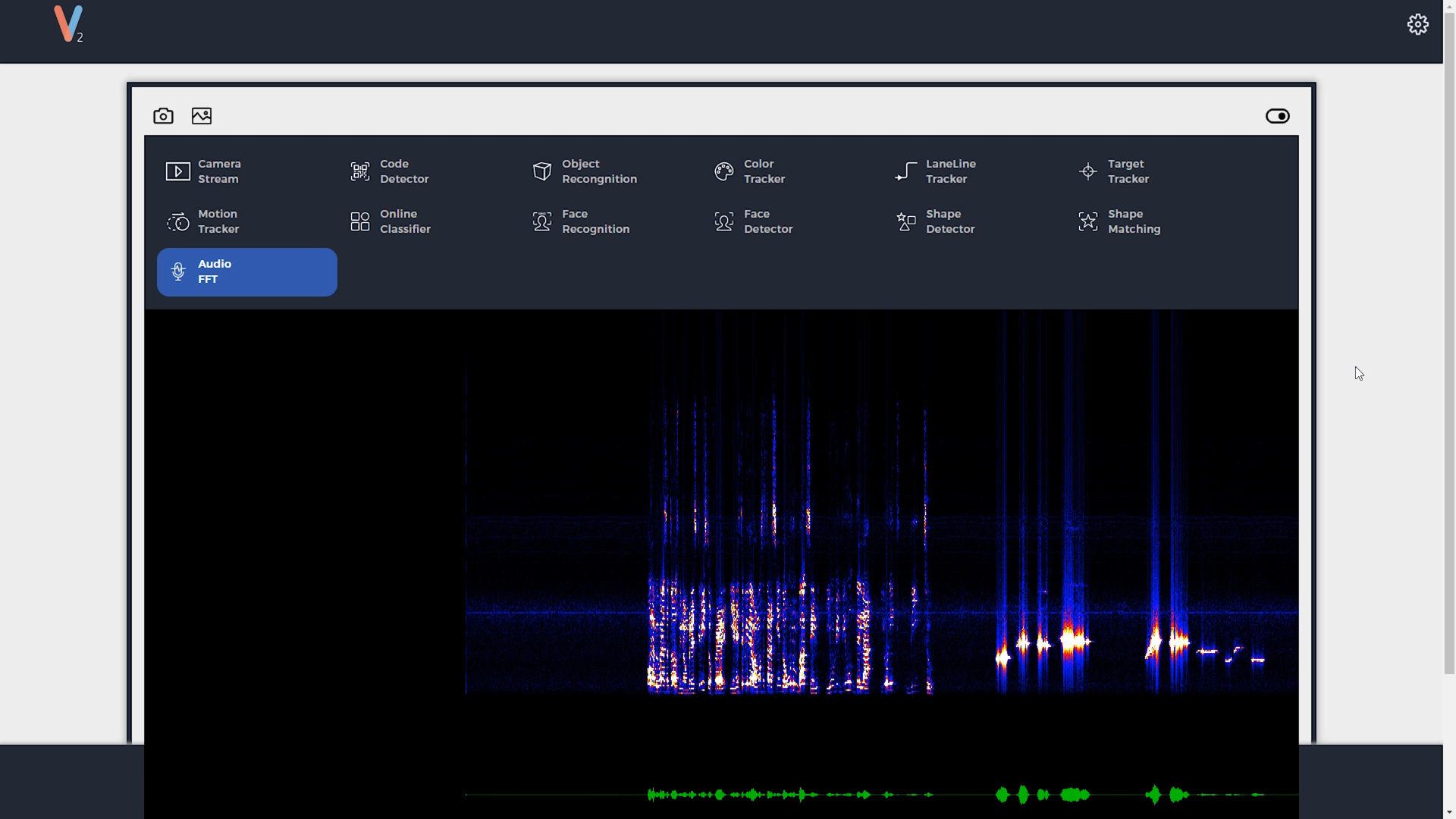Toggle the recording on/off switch
Screen dimensions: 1456x819
click(1278, 116)
